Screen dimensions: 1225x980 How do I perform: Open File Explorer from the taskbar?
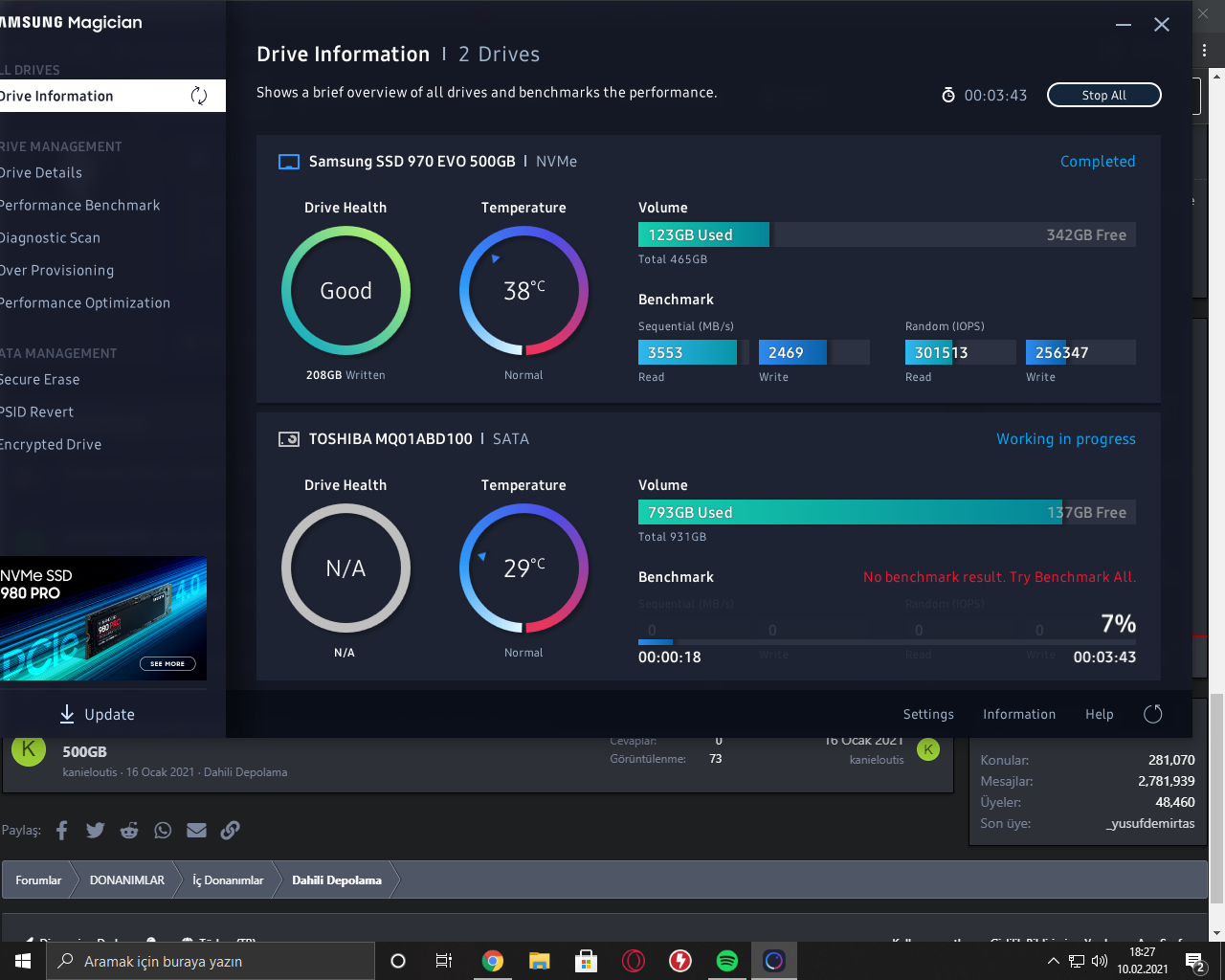(540, 961)
